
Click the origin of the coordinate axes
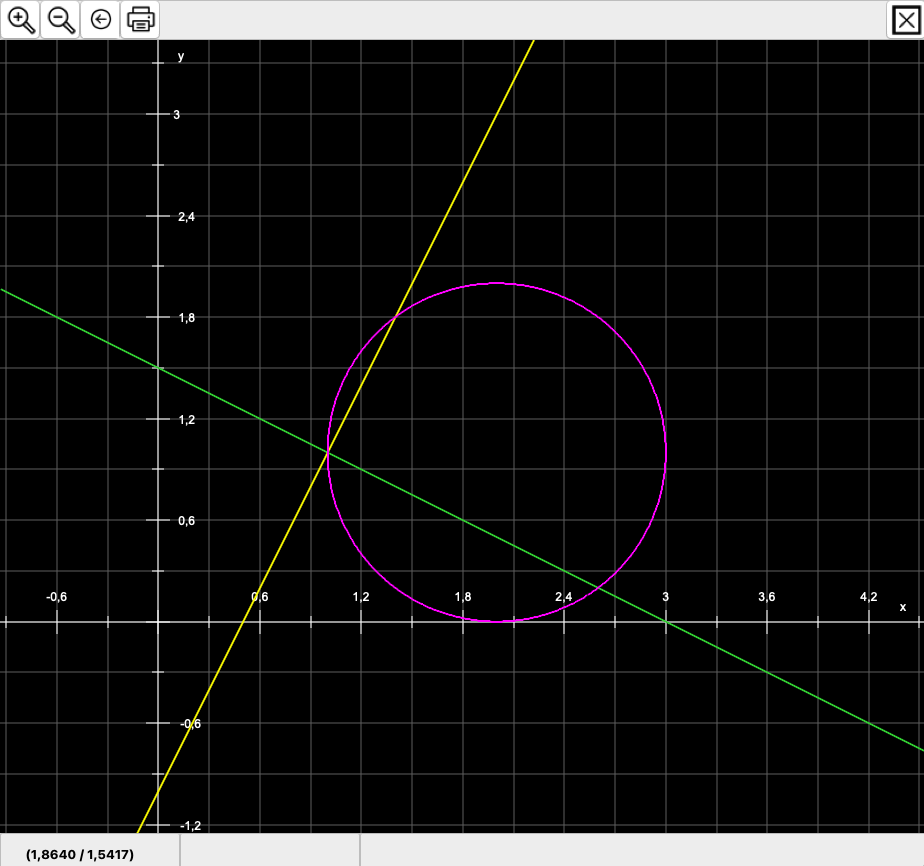[x=158, y=622]
